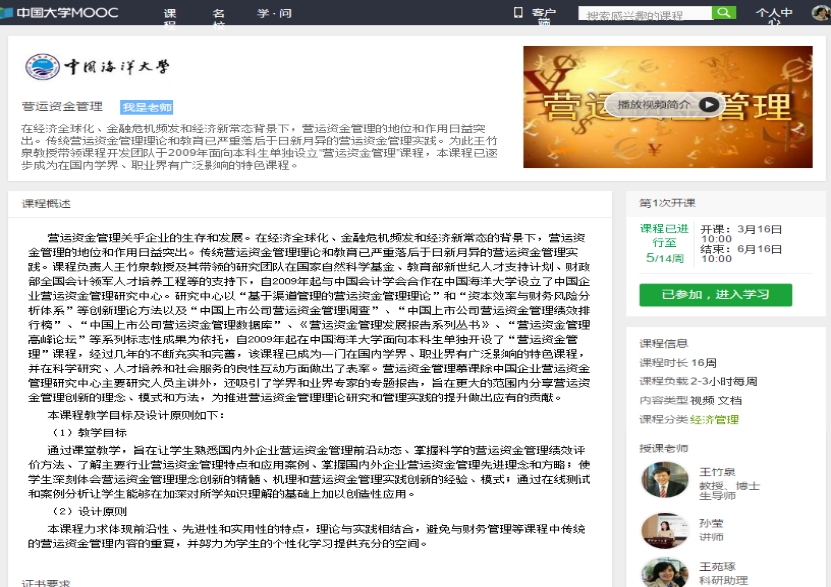Click the 我是老师 badge
The width and height of the screenshot is (831, 587).
click(x=147, y=107)
